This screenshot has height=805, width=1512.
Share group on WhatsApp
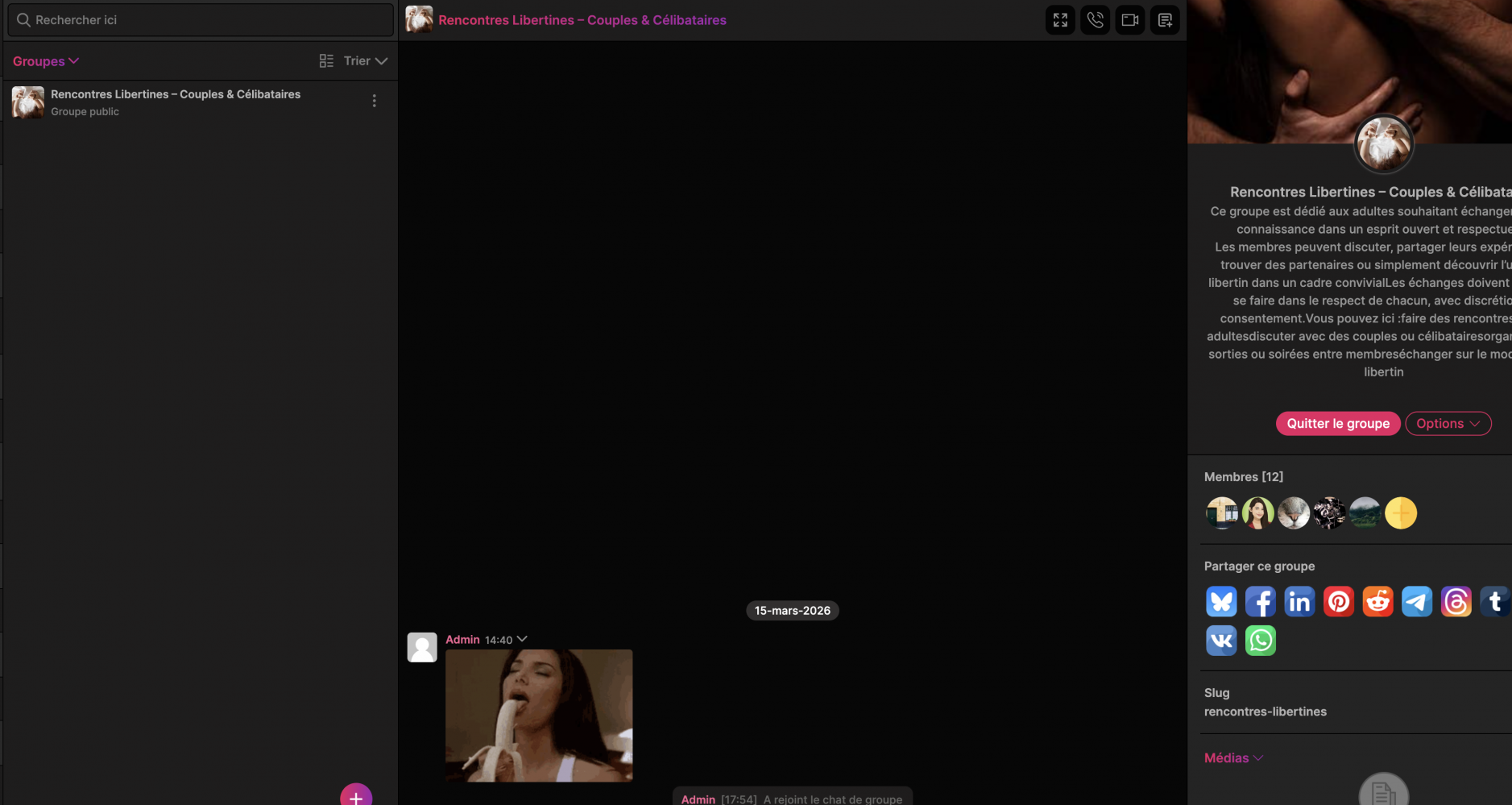[x=1260, y=641]
